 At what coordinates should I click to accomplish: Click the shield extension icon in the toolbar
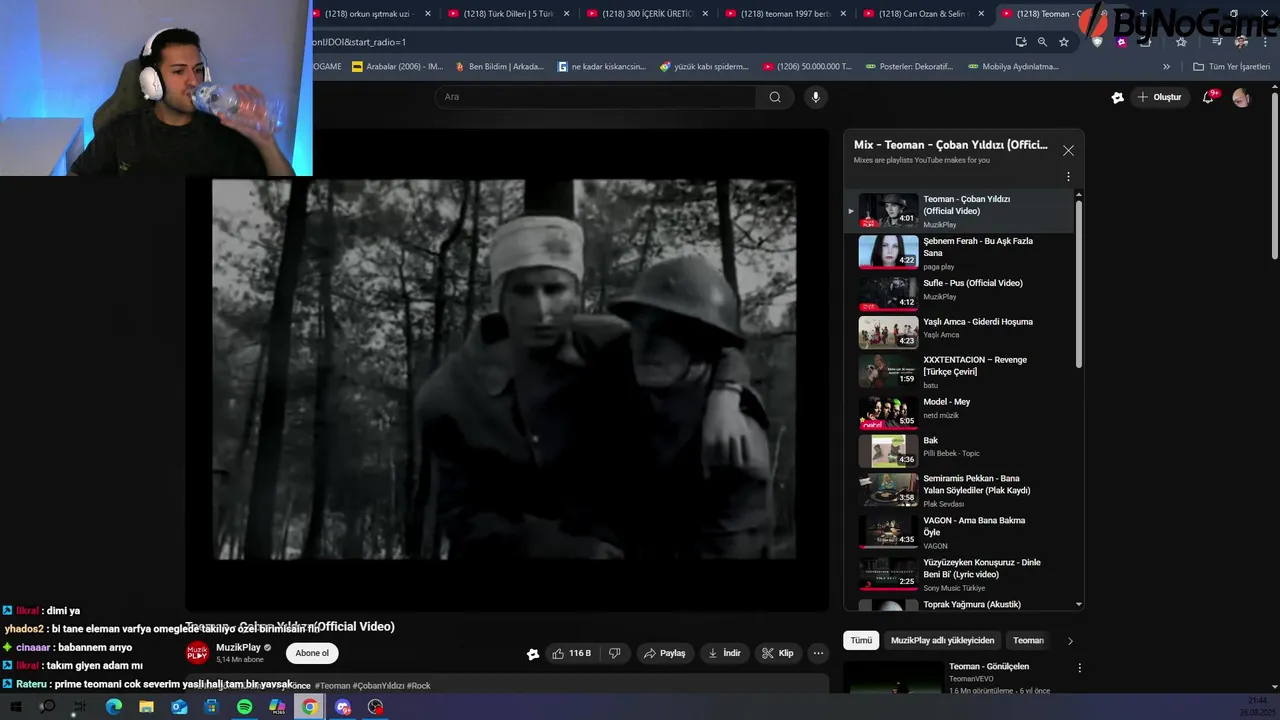[1098, 42]
